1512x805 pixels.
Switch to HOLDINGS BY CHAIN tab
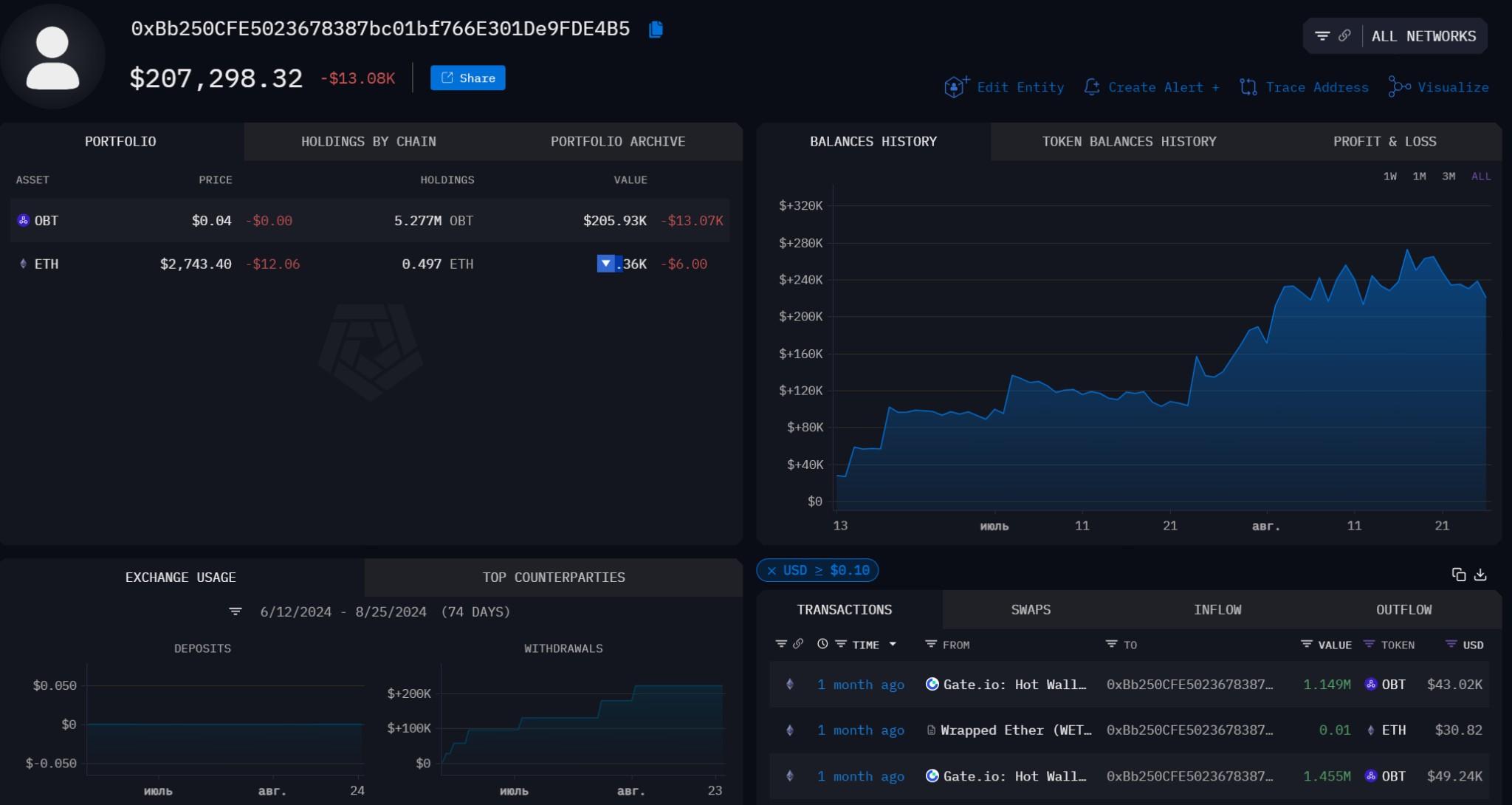point(368,141)
